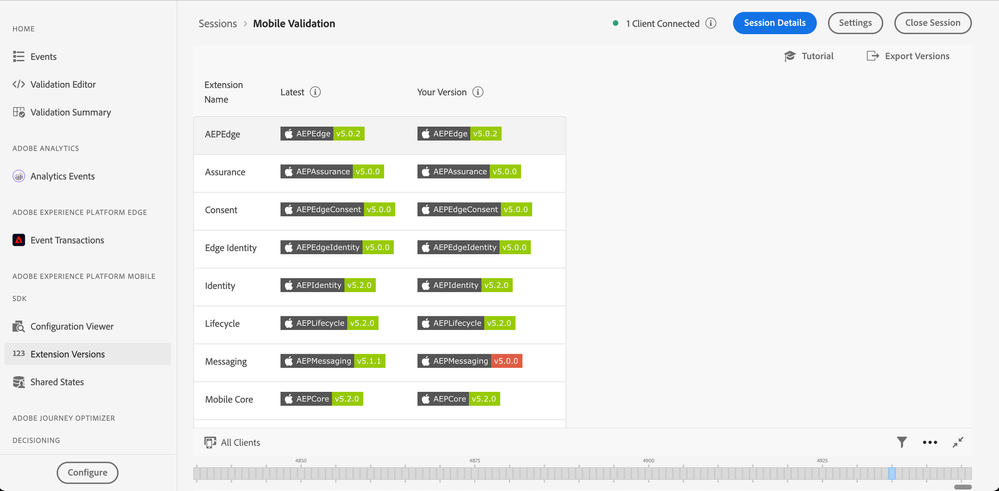The width and height of the screenshot is (999, 491).
Task: Click the red AEPMessaging v5.0.0 version badge
Action: click(x=470, y=361)
